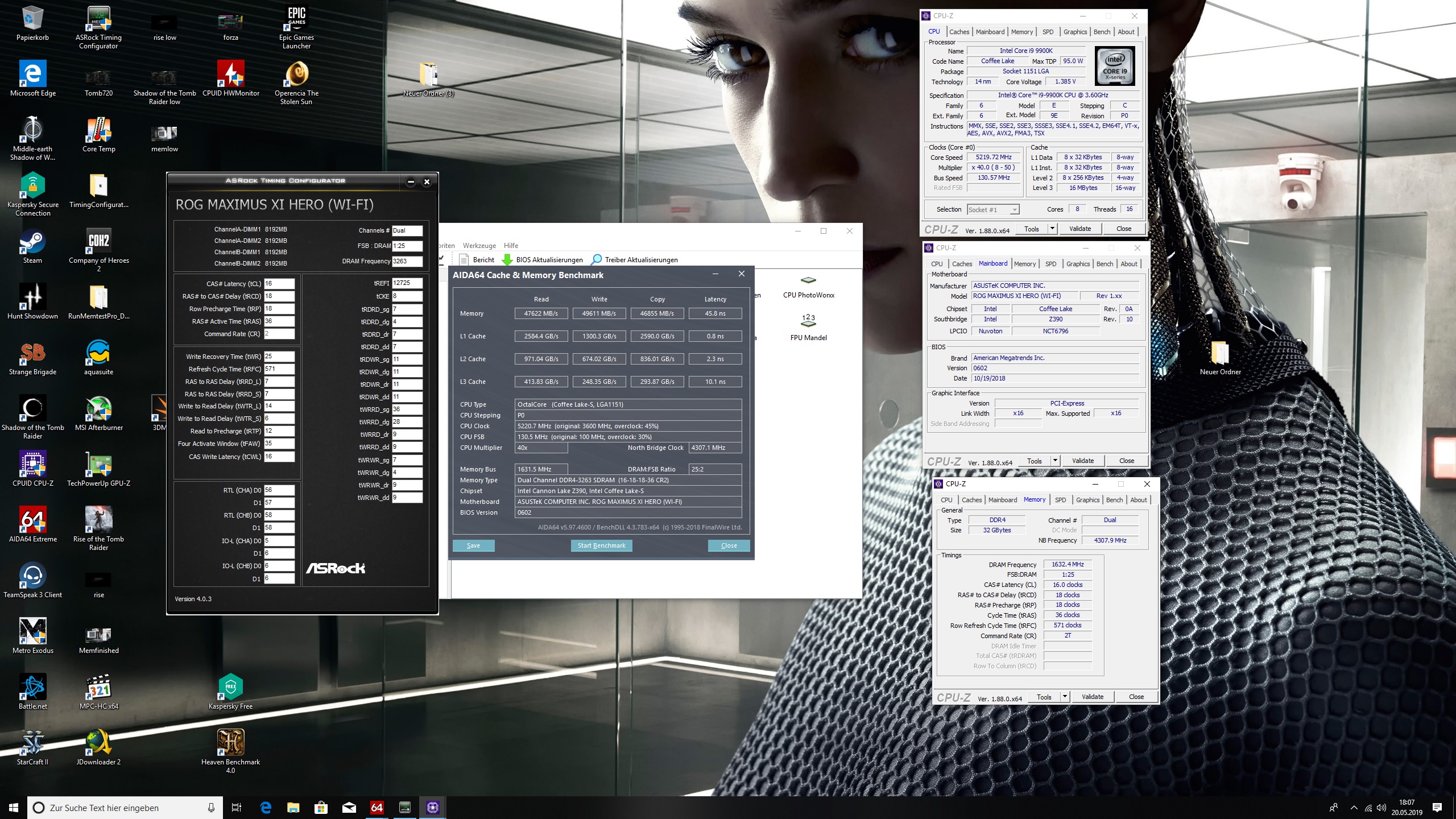Click the tREFI value field
Screen dimensions: 1456x819
pos(407,283)
